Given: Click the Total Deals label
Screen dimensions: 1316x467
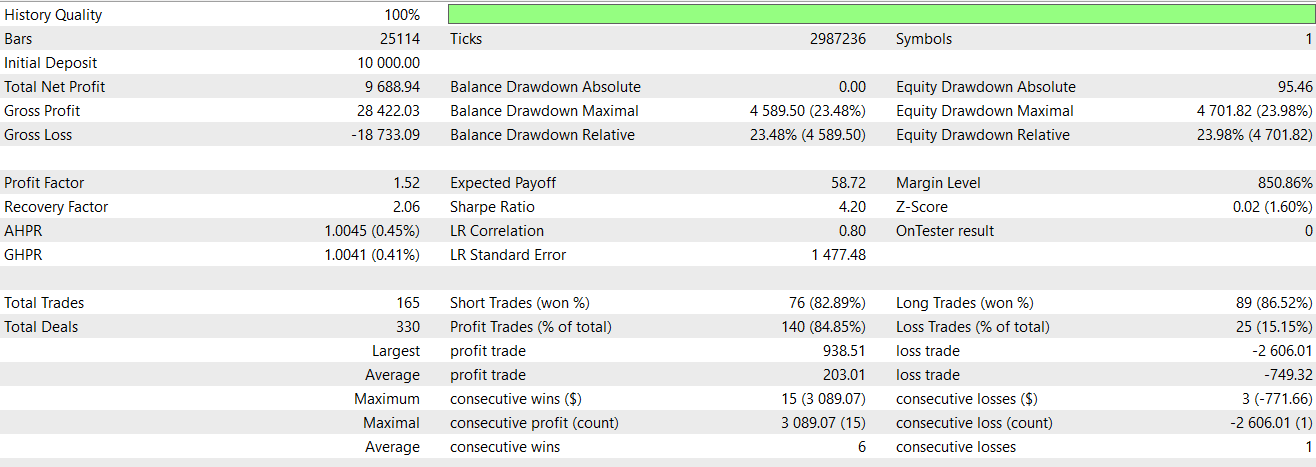Looking at the screenshot, I should 41,327.
